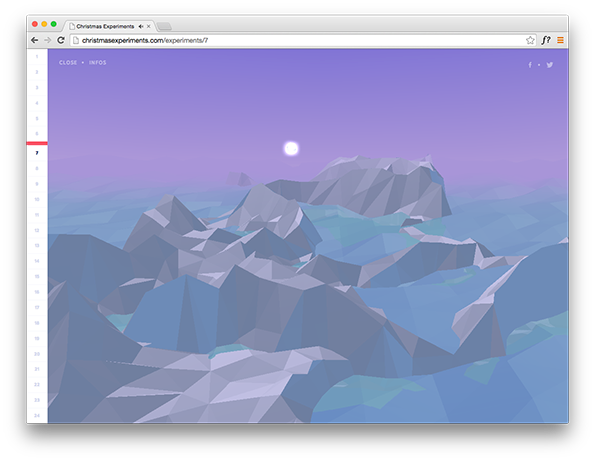
Task: Share on Twitter bird icon
Action: [x=549, y=65]
